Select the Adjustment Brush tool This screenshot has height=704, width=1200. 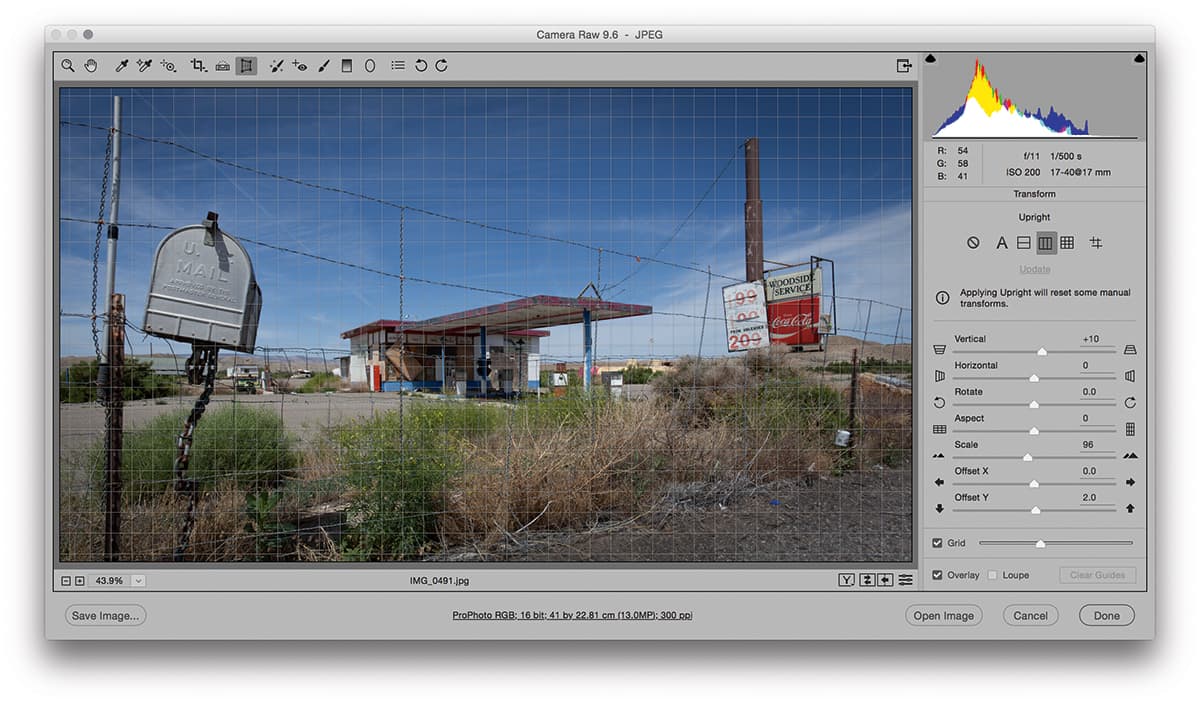coord(324,66)
